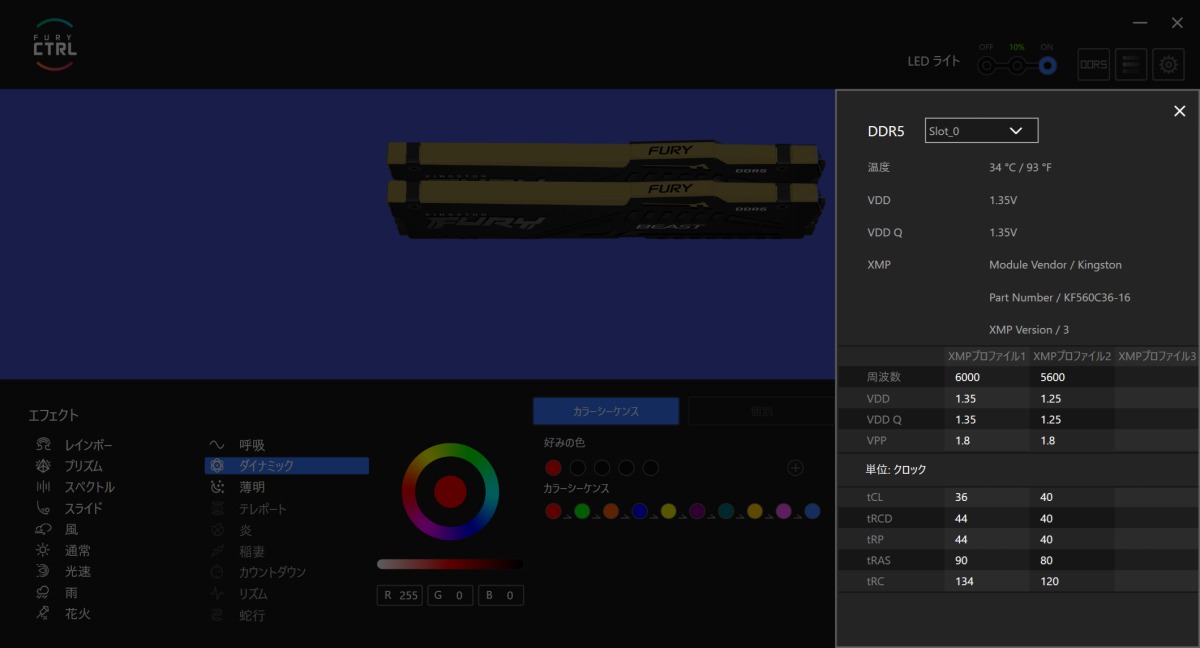Click the tRAS value 90
Image resolution: width=1200 pixels, height=648 pixels.
pos(986,560)
